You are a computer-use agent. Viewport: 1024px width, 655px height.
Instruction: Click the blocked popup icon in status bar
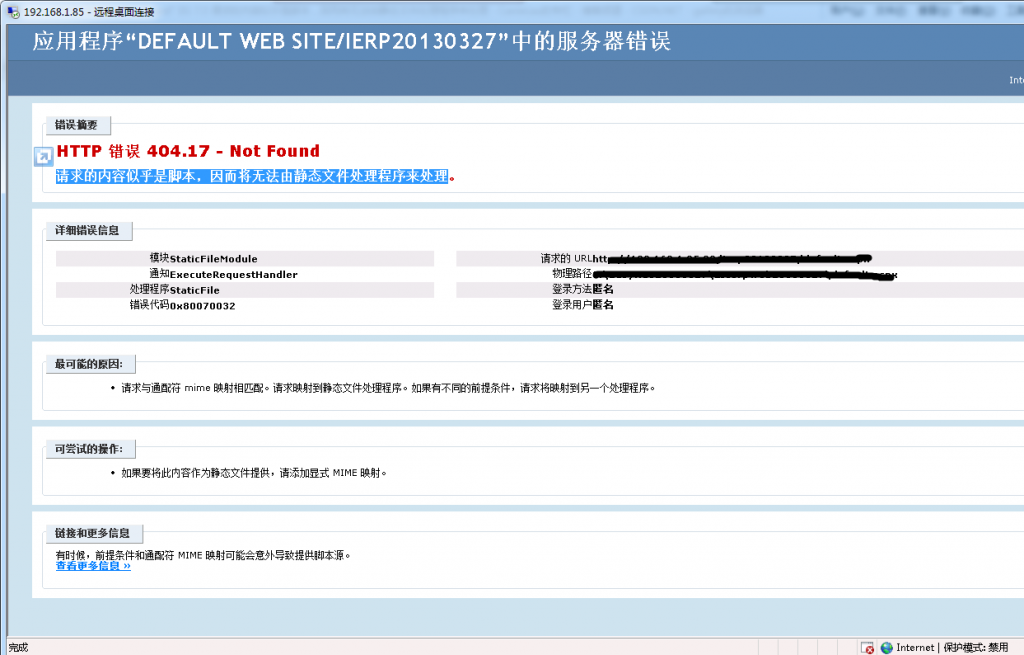(867, 648)
